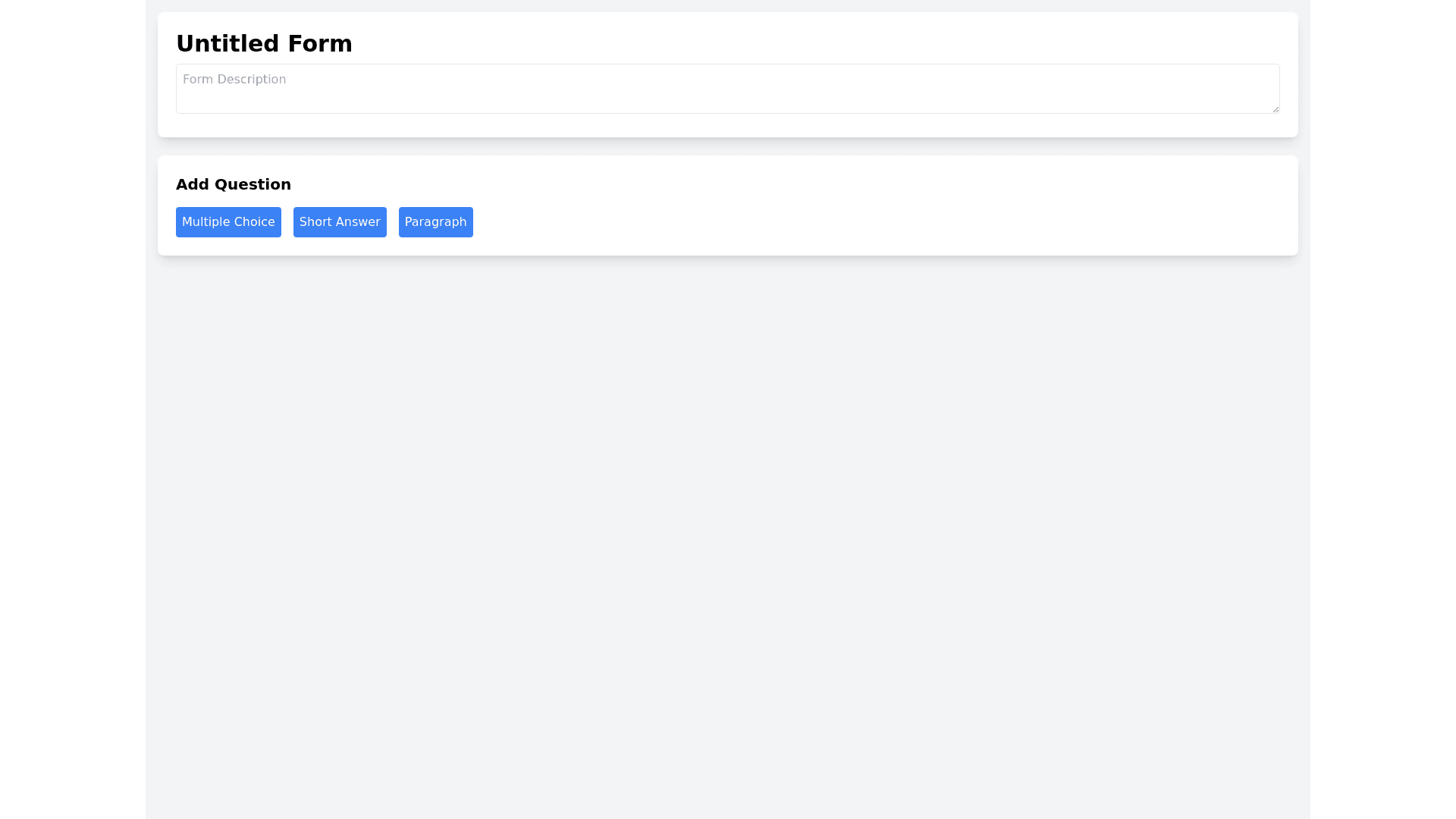The height and width of the screenshot is (819, 1456).
Task: Click the Form Description text area
Action: (726, 89)
